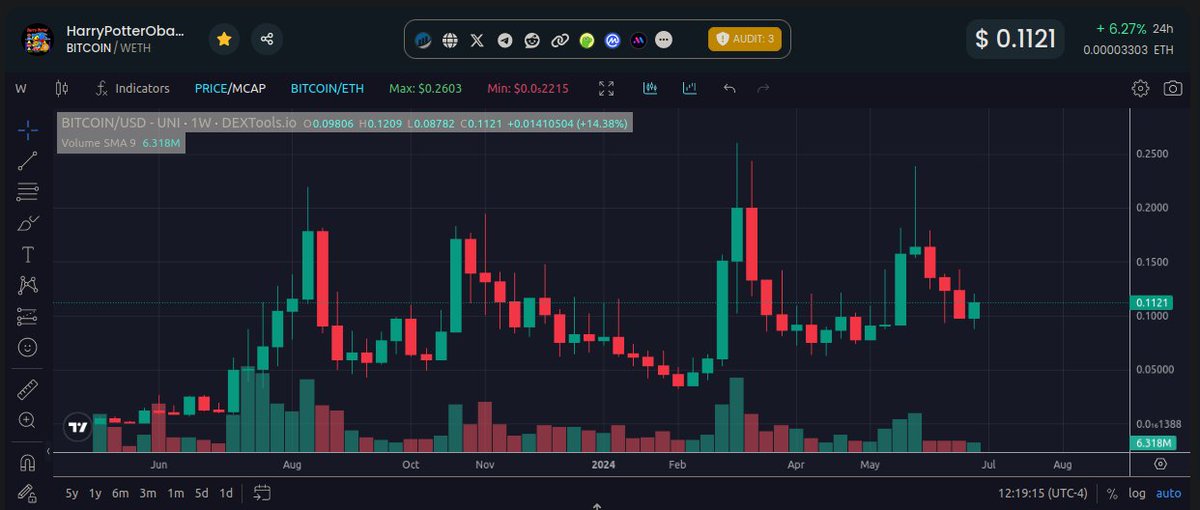Select the Fibonacci retracement lines tool
Viewport: 1200px width, 510px height.
(x=28, y=191)
